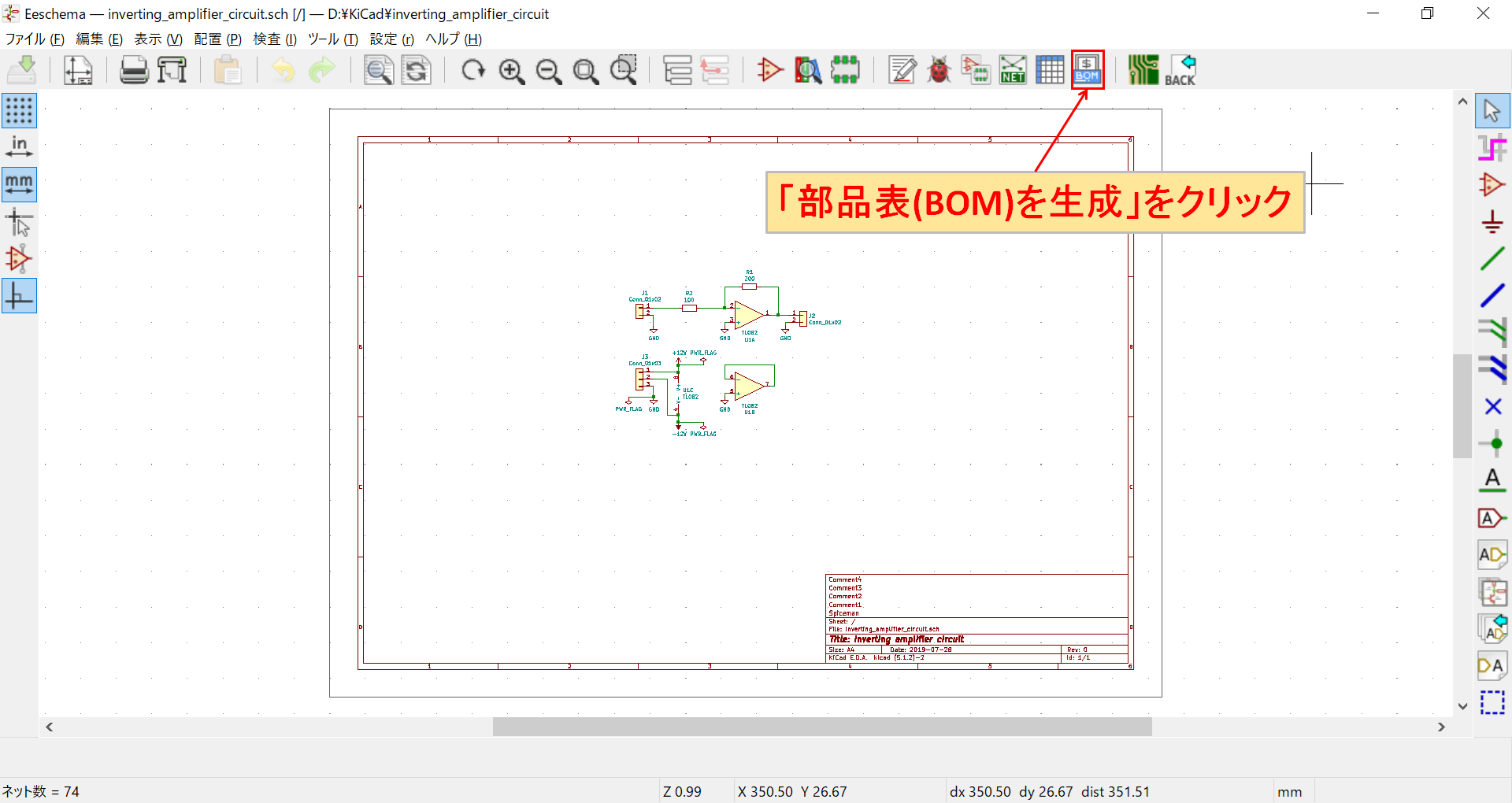Generate the netlist with the NET icon
This screenshot has width=1512, height=803.
(1013, 69)
